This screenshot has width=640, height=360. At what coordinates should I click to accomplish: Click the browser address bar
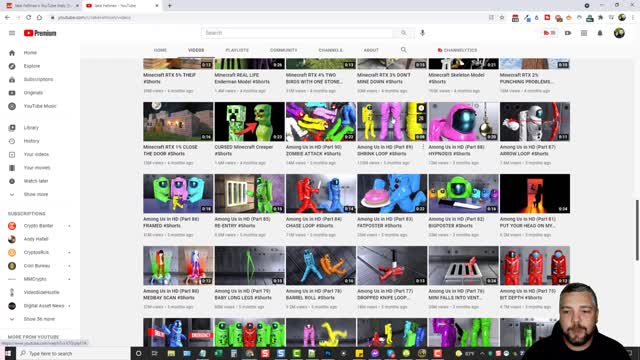pyautogui.click(x=269, y=18)
